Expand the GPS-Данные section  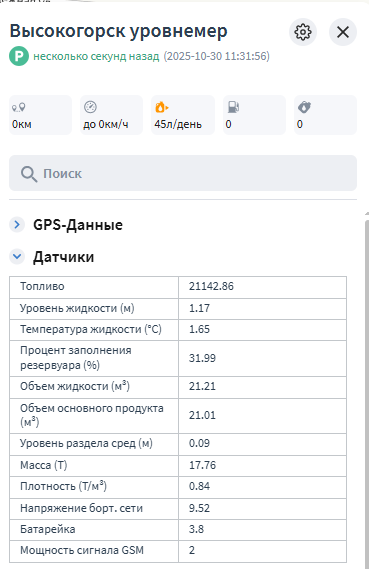(x=17, y=225)
